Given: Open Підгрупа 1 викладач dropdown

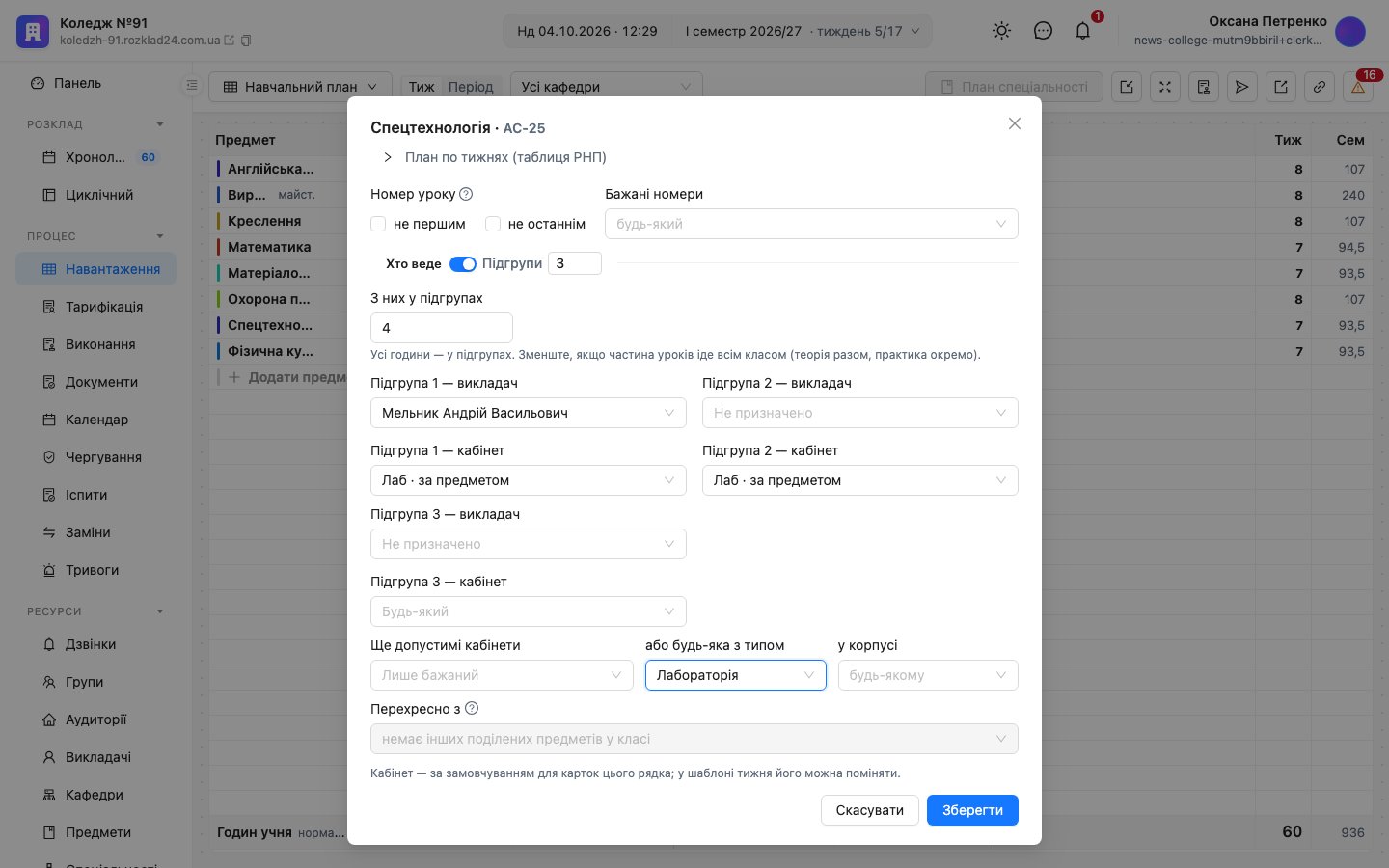Looking at the screenshot, I should (529, 413).
